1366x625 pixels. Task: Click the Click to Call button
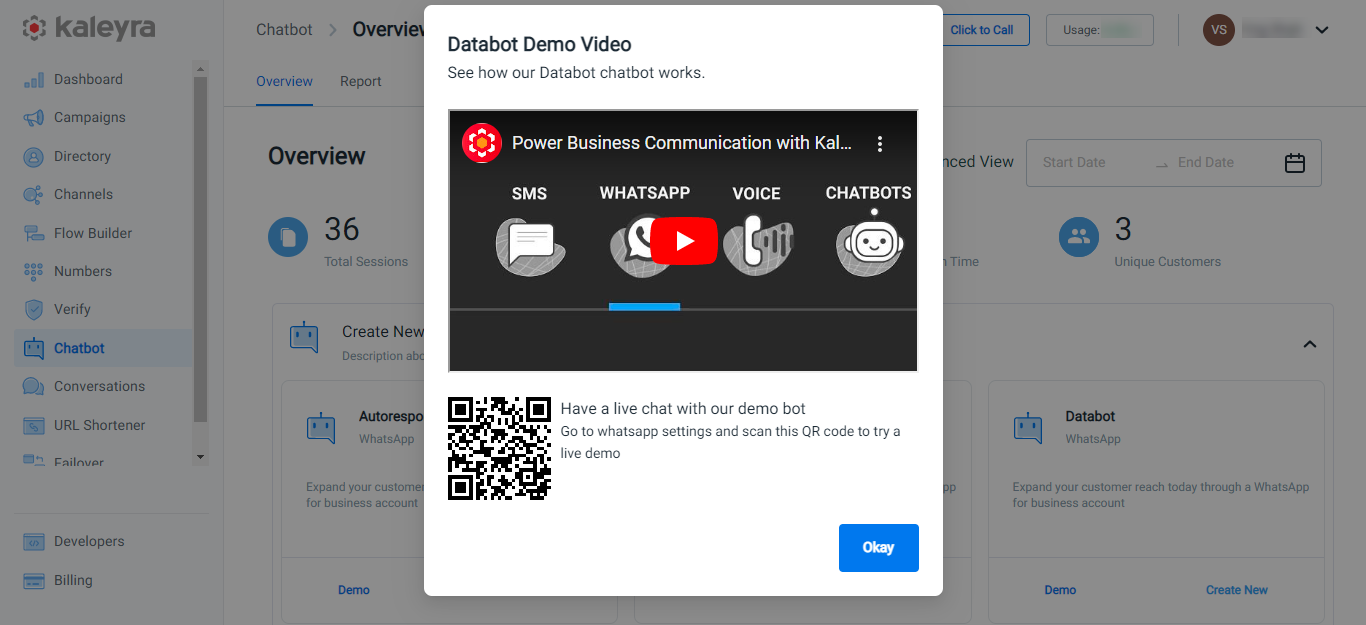[982, 30]
